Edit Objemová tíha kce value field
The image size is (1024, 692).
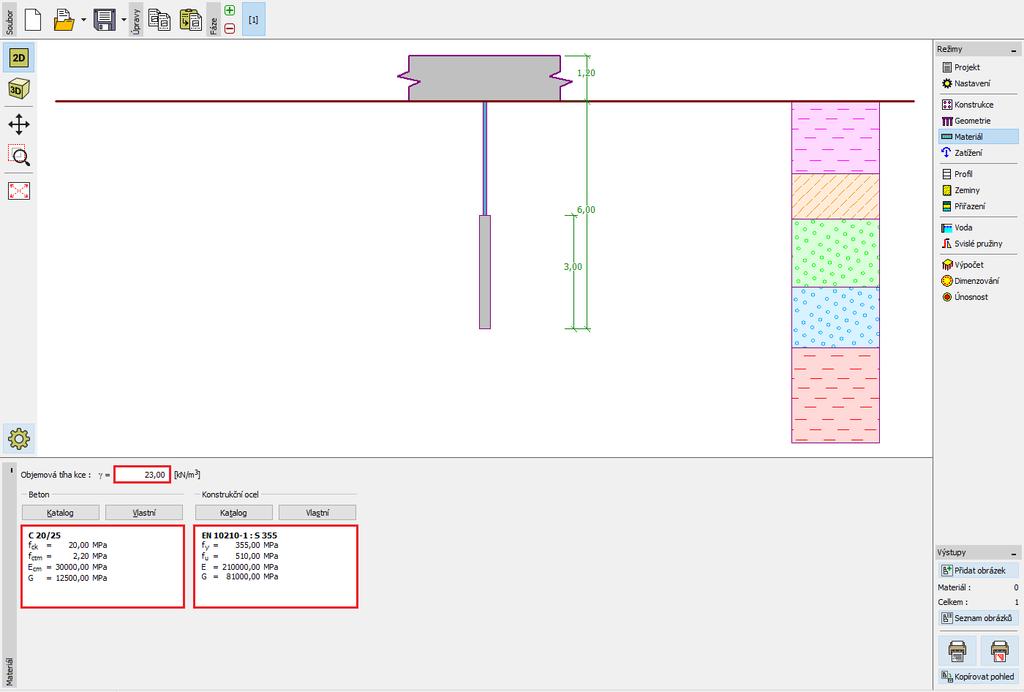142,475
